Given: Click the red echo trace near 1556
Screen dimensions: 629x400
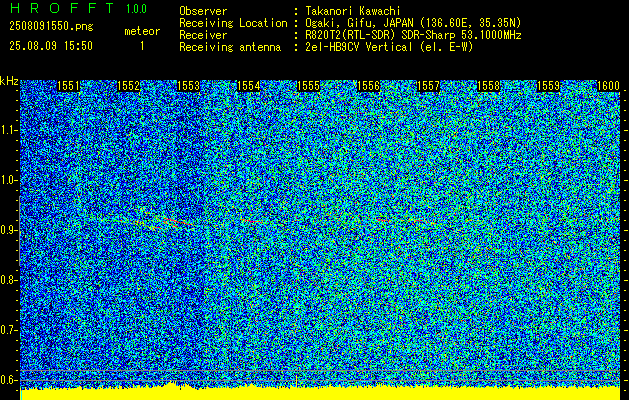Looking at the screenshot, I should coord(383,220).
